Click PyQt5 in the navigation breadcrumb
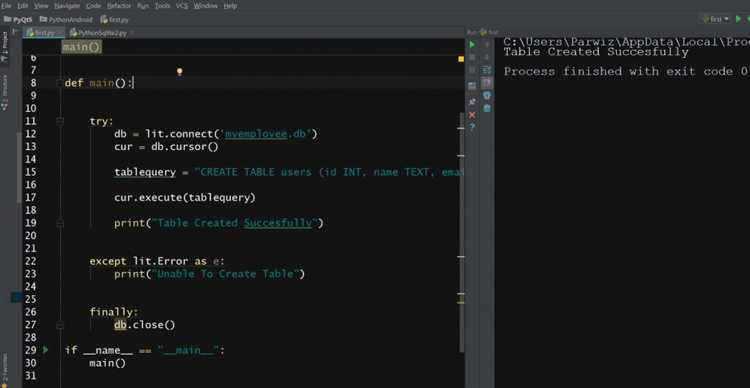Viewport: 750px width, 388px height. pos(18,20)
